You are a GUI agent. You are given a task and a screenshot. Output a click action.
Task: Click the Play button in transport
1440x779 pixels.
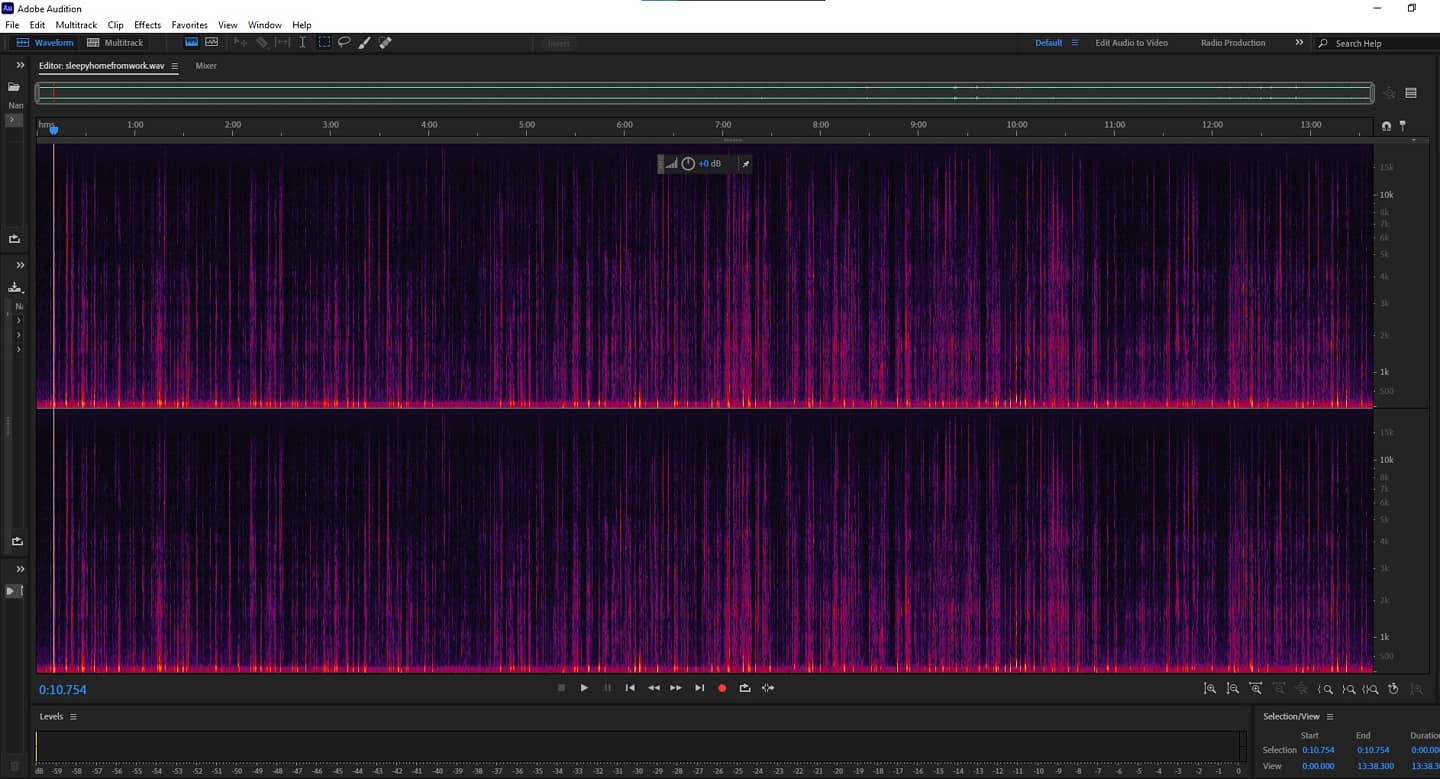coord(584,688)
